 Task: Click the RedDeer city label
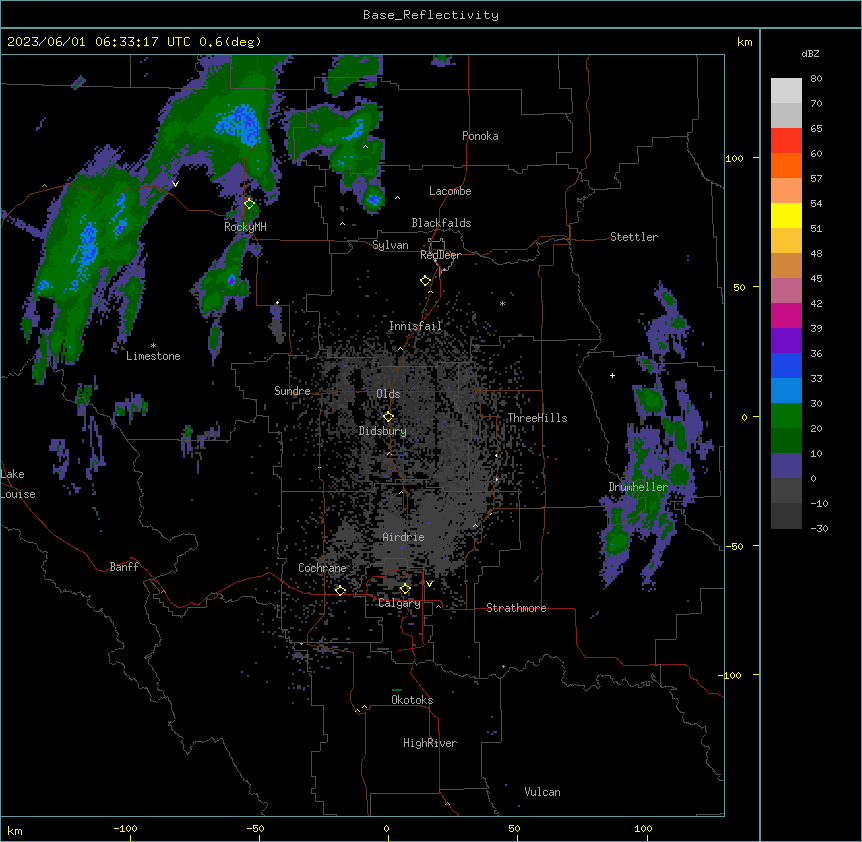click(440, 255)
